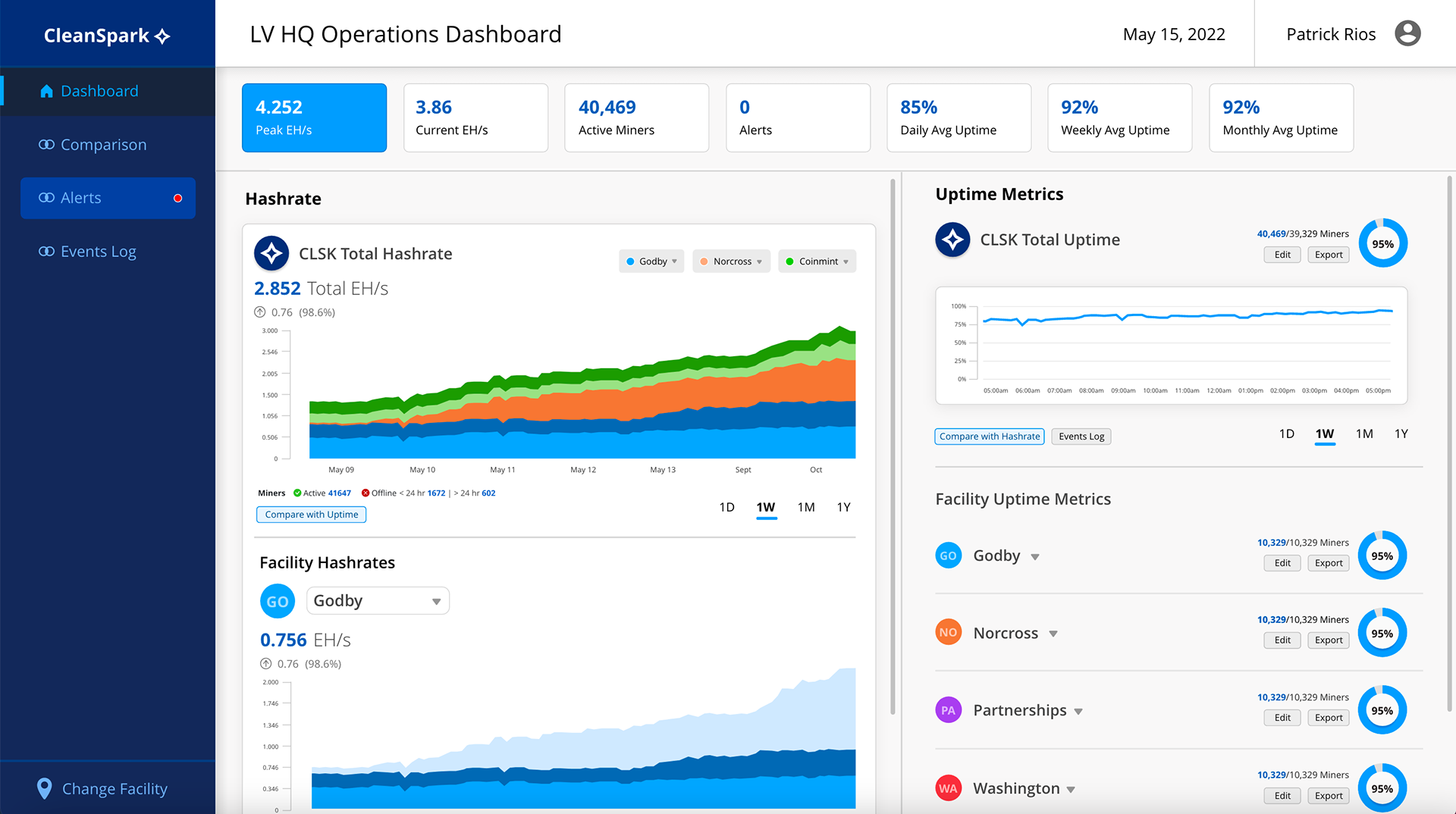Select the 0 Alerts card
Viewport: 1456px width, 814px height.
(x=798, y=117)
